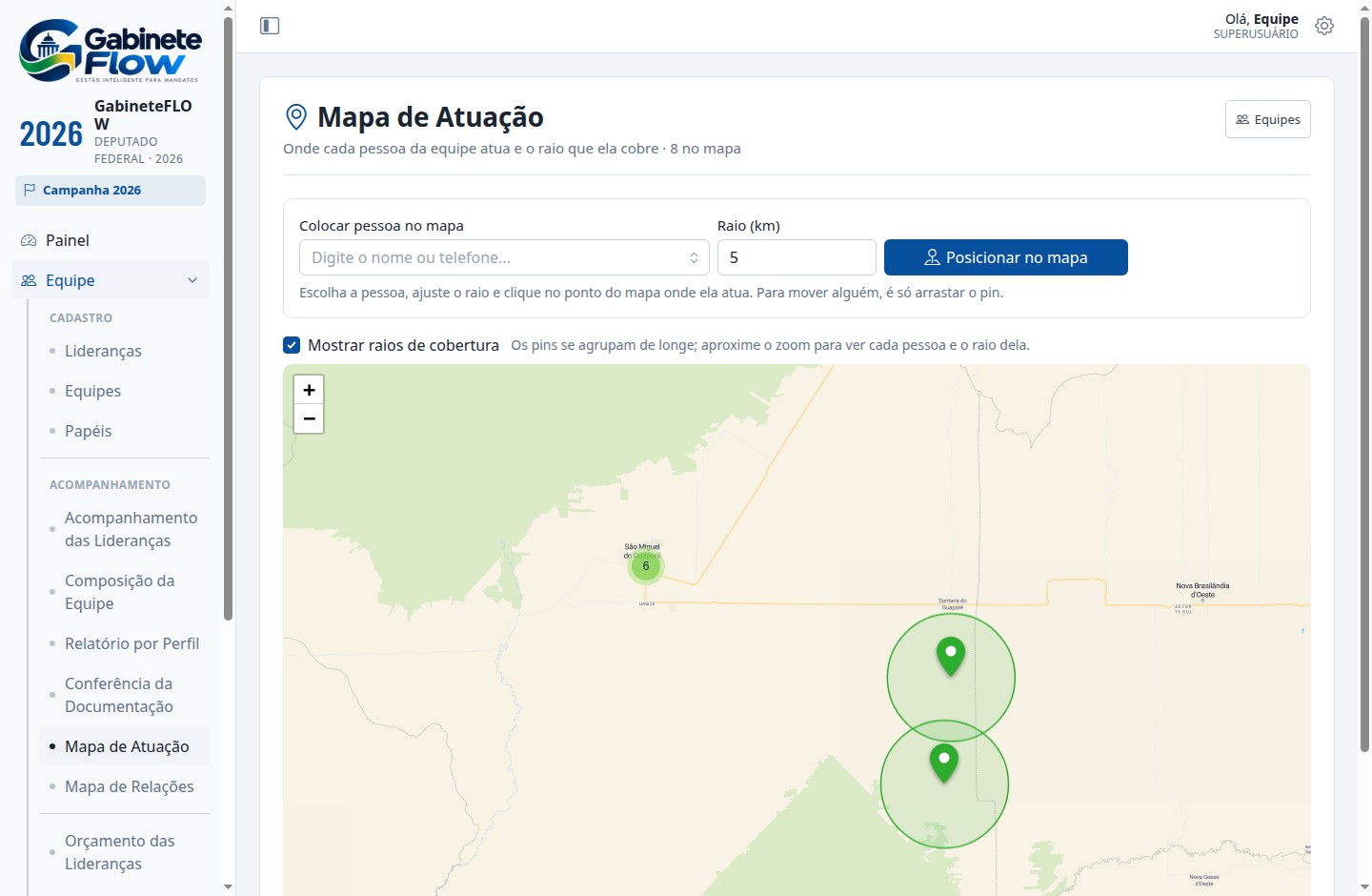Open the cluster marker labeled 6
The image size is (1372, 896).
(x=646, y=566)
